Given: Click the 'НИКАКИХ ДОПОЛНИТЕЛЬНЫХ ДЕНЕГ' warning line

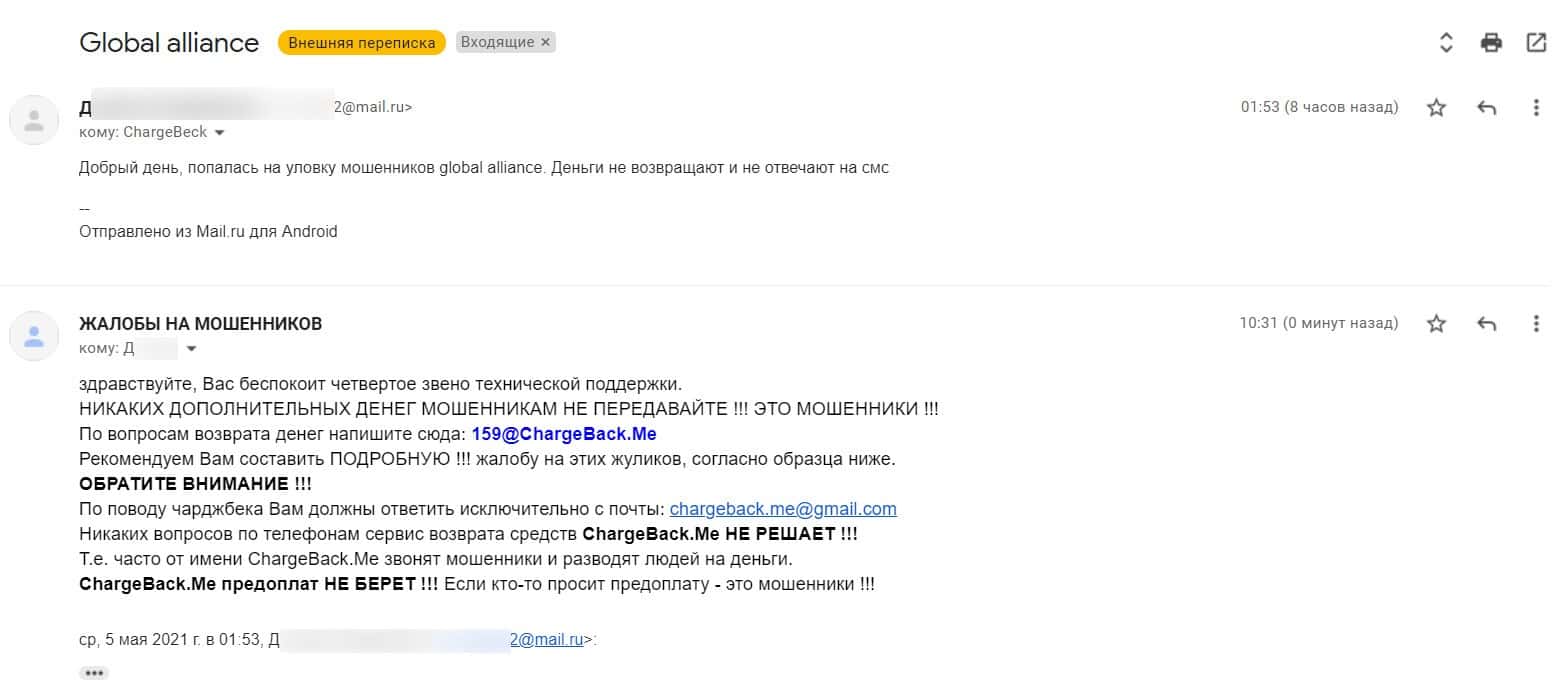Looking at the screenshot, I should click(x=509, y=409).
